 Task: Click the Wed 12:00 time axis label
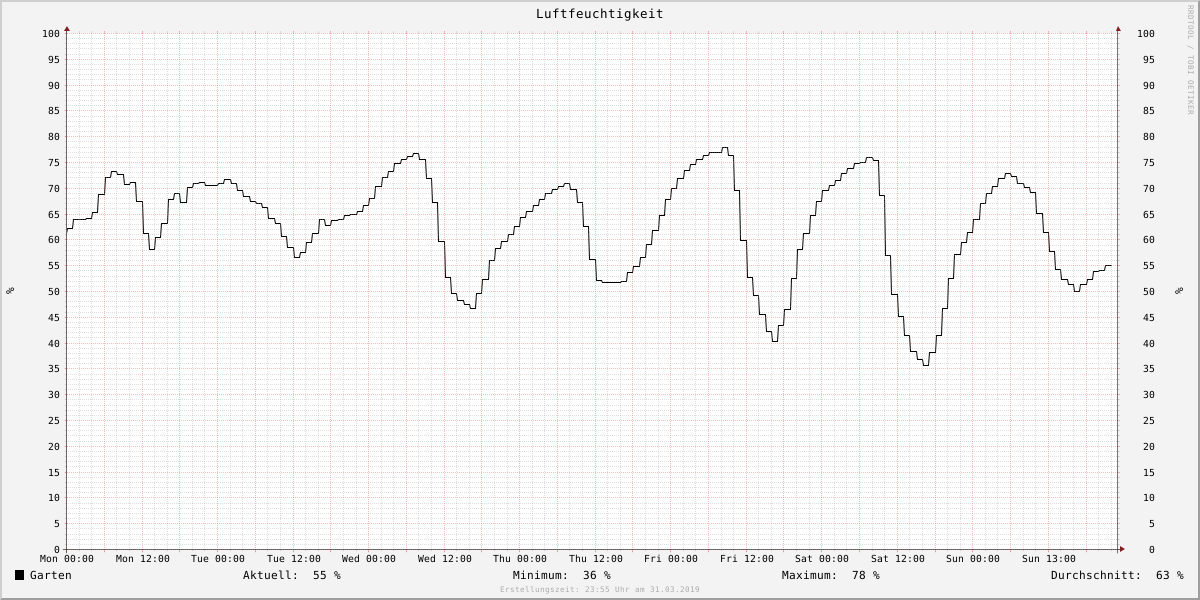coord(445,559)
